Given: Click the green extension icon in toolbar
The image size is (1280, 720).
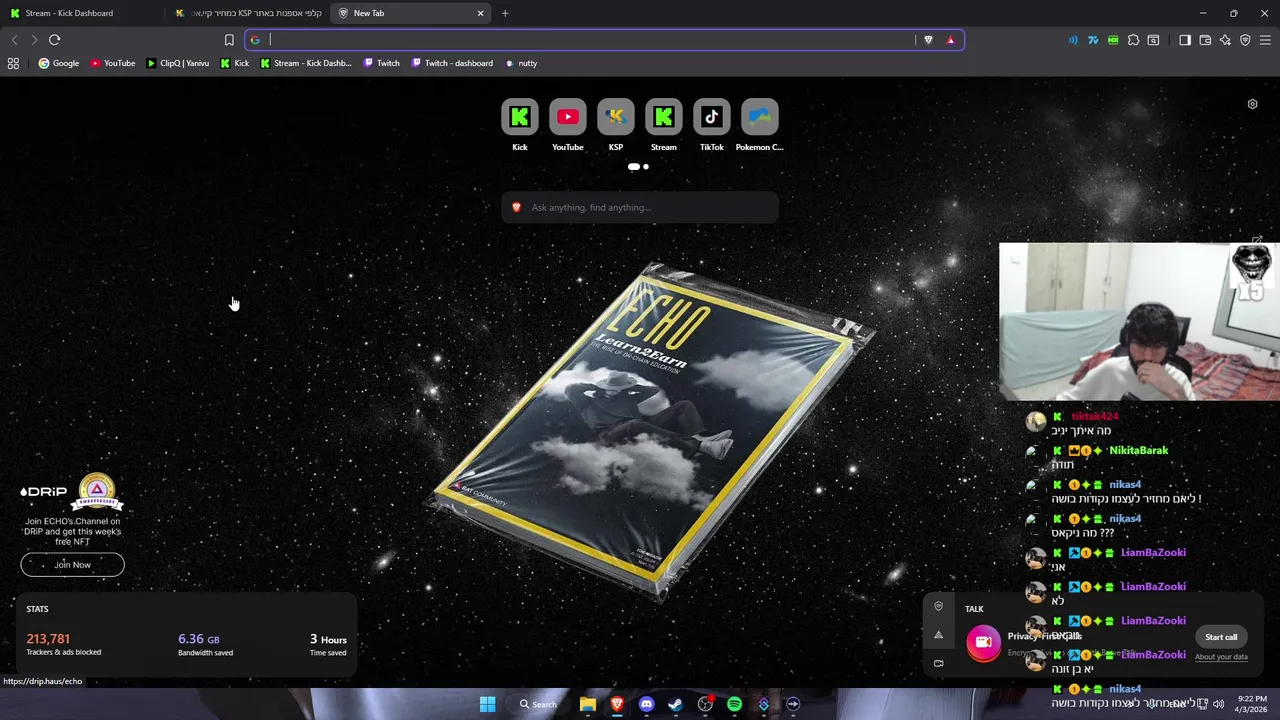Looking at the screenshot, I should (x=1113, y=40).
